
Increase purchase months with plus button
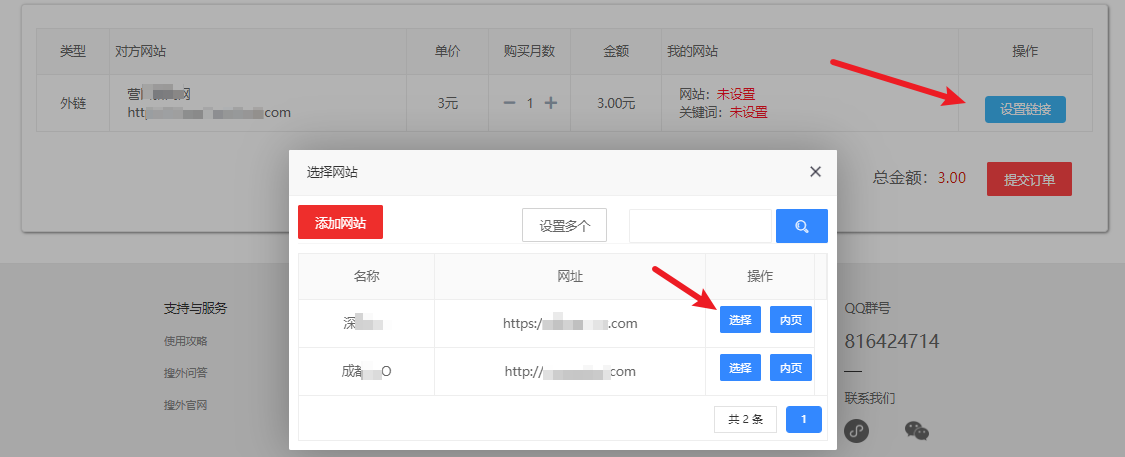550,103
